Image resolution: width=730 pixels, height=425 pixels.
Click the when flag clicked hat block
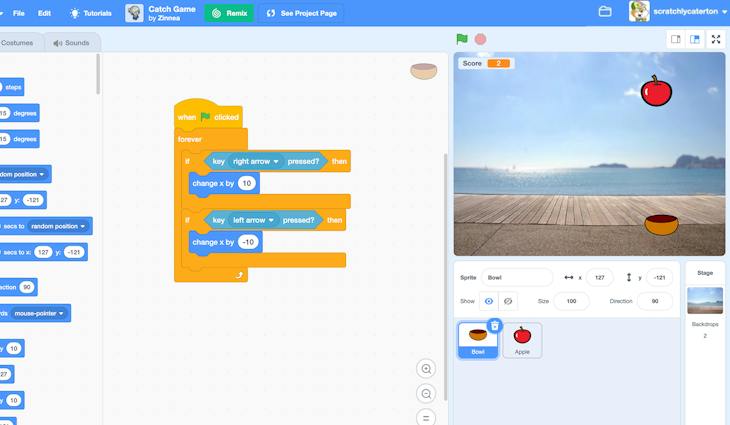[x=208, y=115]
